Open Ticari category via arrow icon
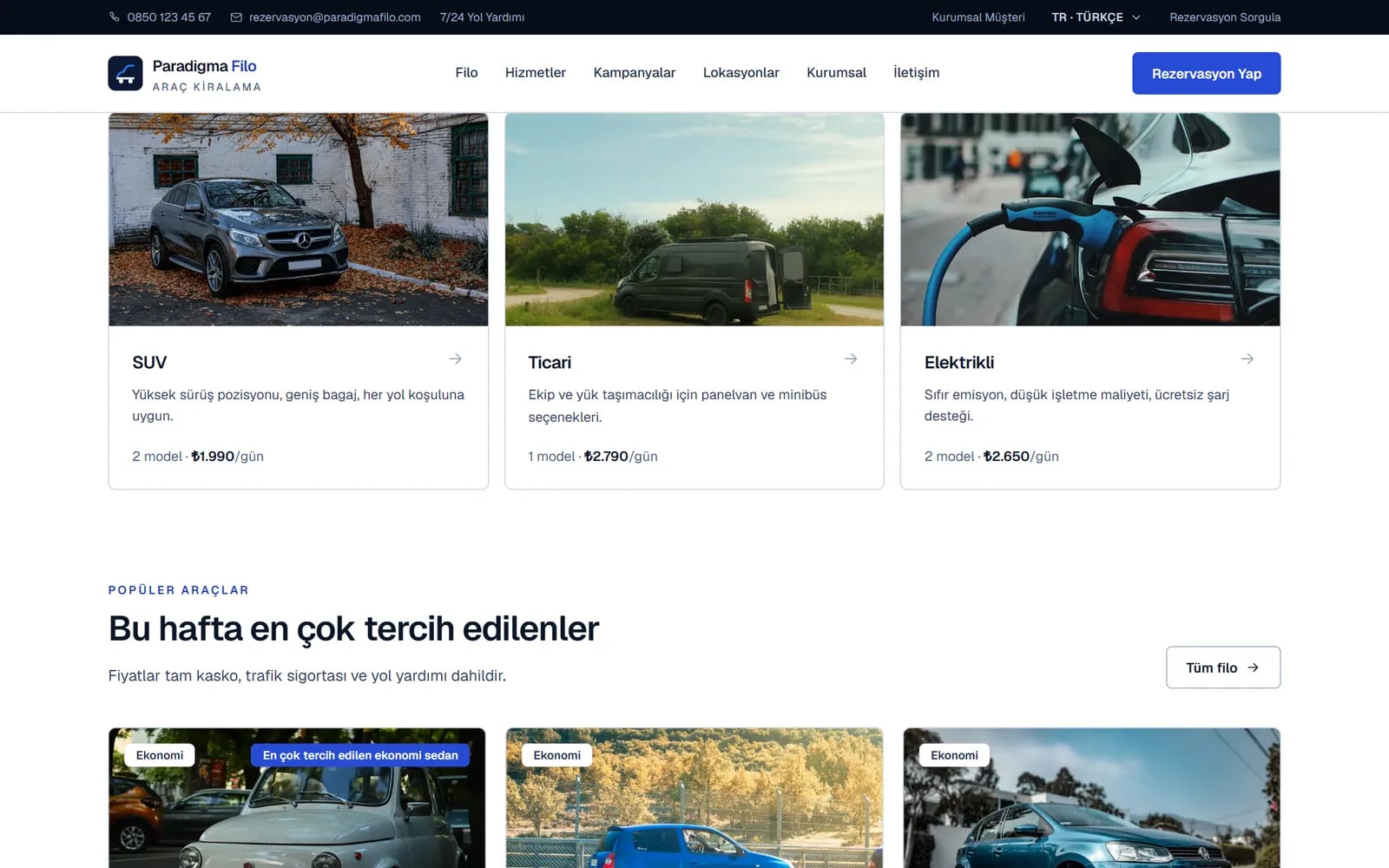 coord(851,358)
